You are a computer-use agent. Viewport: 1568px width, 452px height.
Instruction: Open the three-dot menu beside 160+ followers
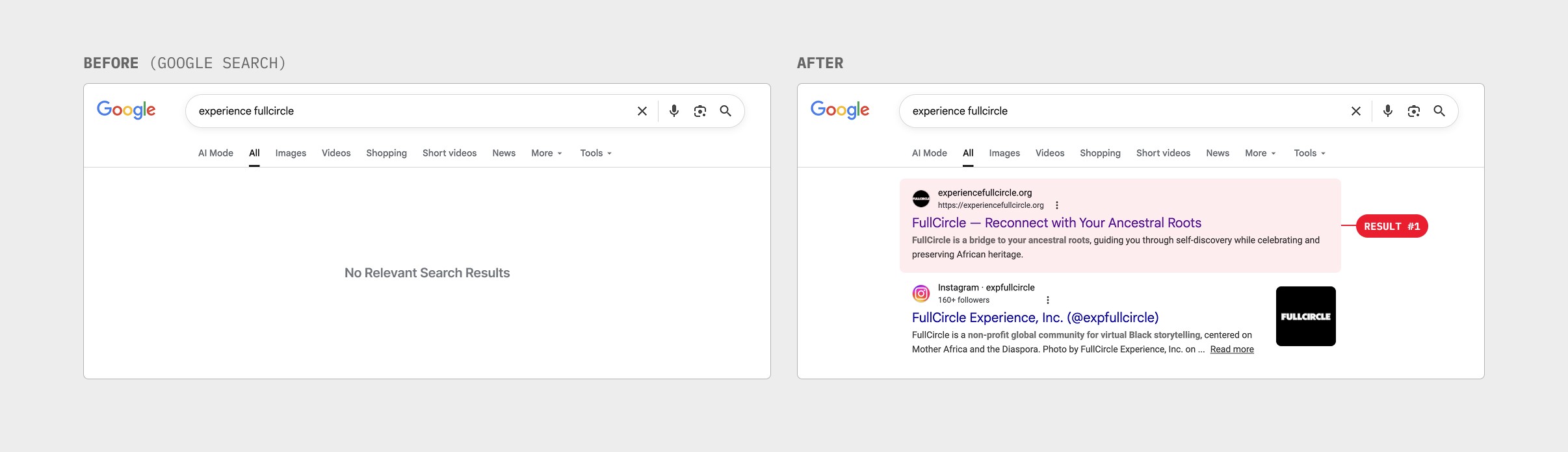coord(1047,300)
